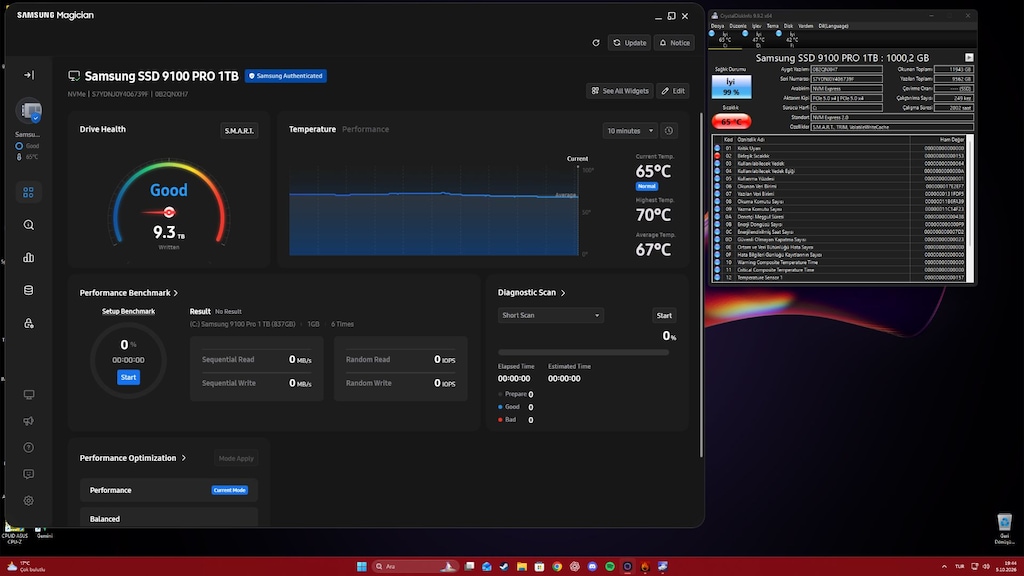Open File Explorer from the taskbar

coord(522,566)
